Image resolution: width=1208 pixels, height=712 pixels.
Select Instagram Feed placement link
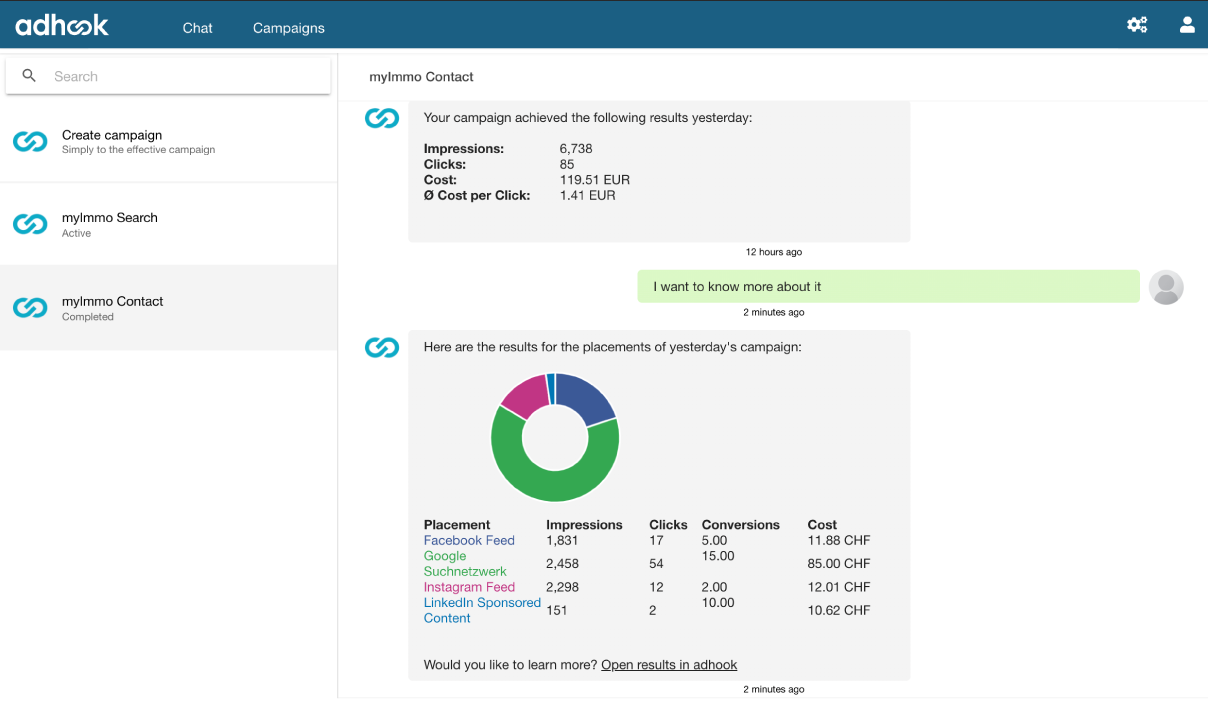pos(469,587)
